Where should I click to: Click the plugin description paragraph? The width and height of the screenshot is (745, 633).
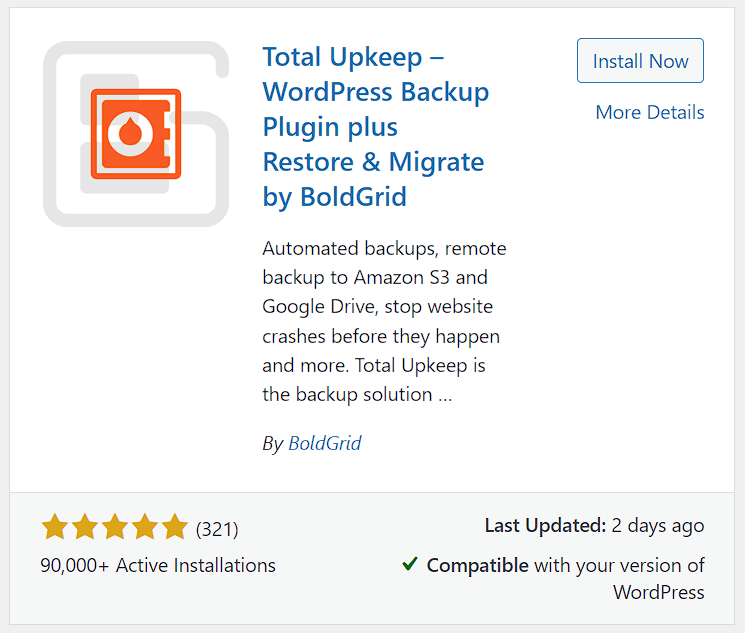[x=385, y=320]
